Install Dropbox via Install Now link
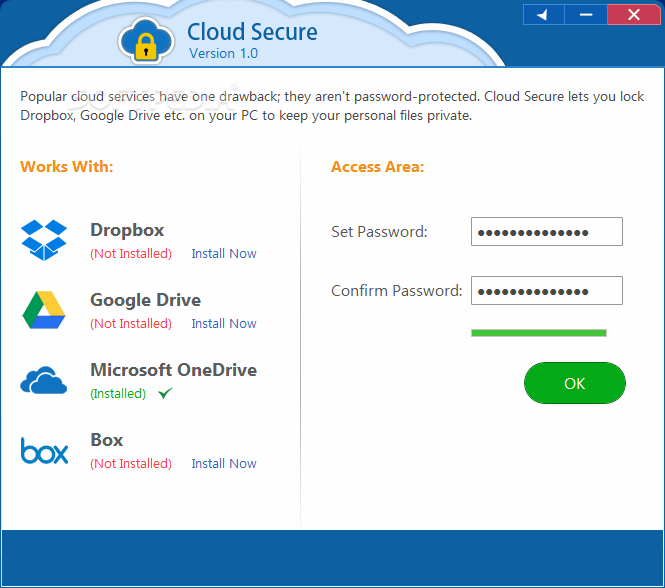This screenshot has width=665, height=588. coord(224,254)
